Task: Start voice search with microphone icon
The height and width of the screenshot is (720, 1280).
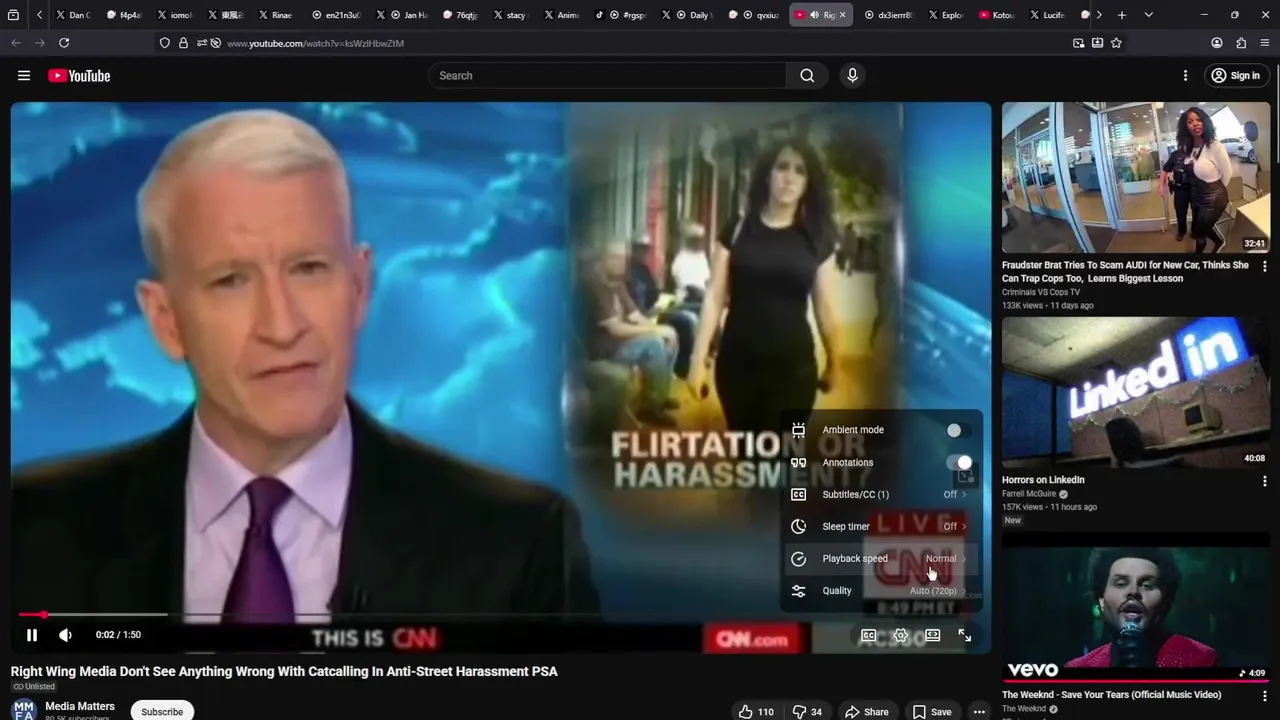Action: point(852,76)
